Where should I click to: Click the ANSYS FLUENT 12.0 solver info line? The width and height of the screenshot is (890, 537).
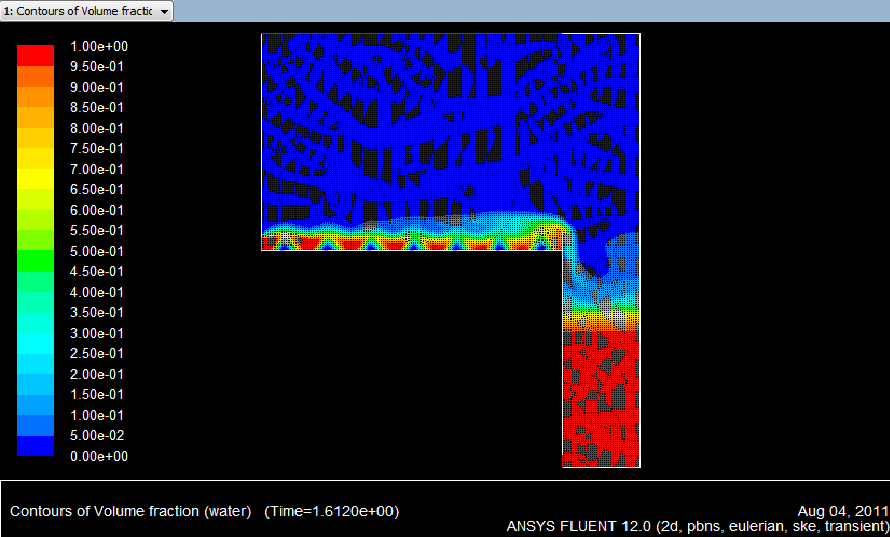[x=698, y=527]
